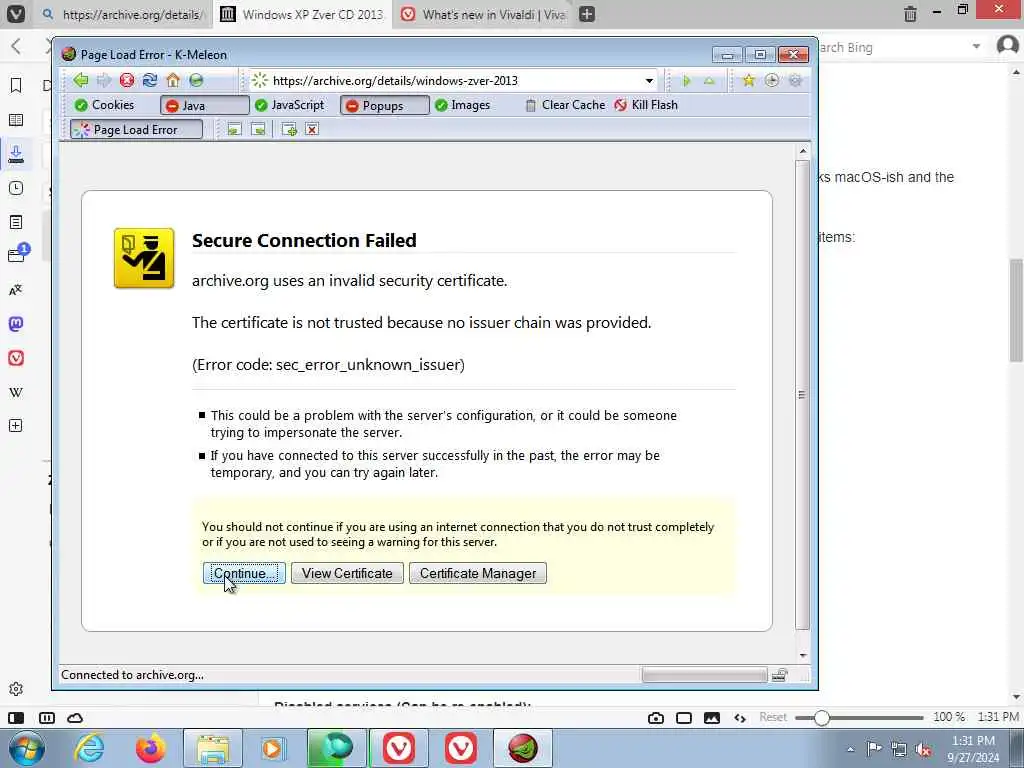
Task: Click Reset next to the Vivaldi zoom slider
Action: (x=773, y=717)
